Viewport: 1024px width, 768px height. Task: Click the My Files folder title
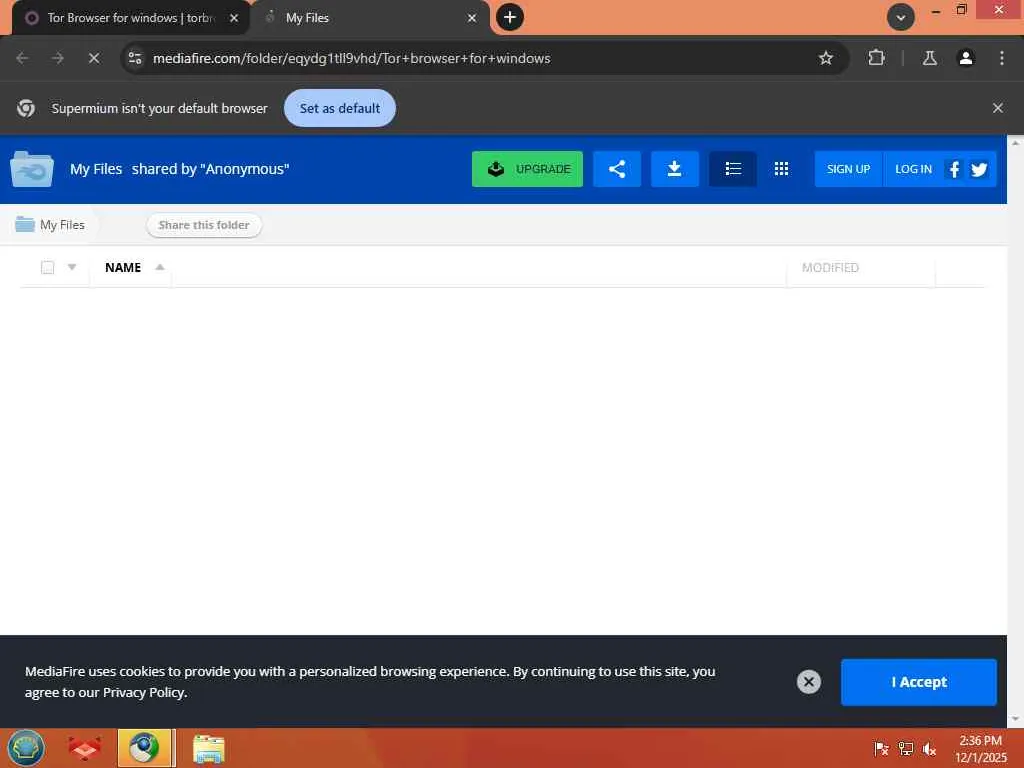(96, 169)
